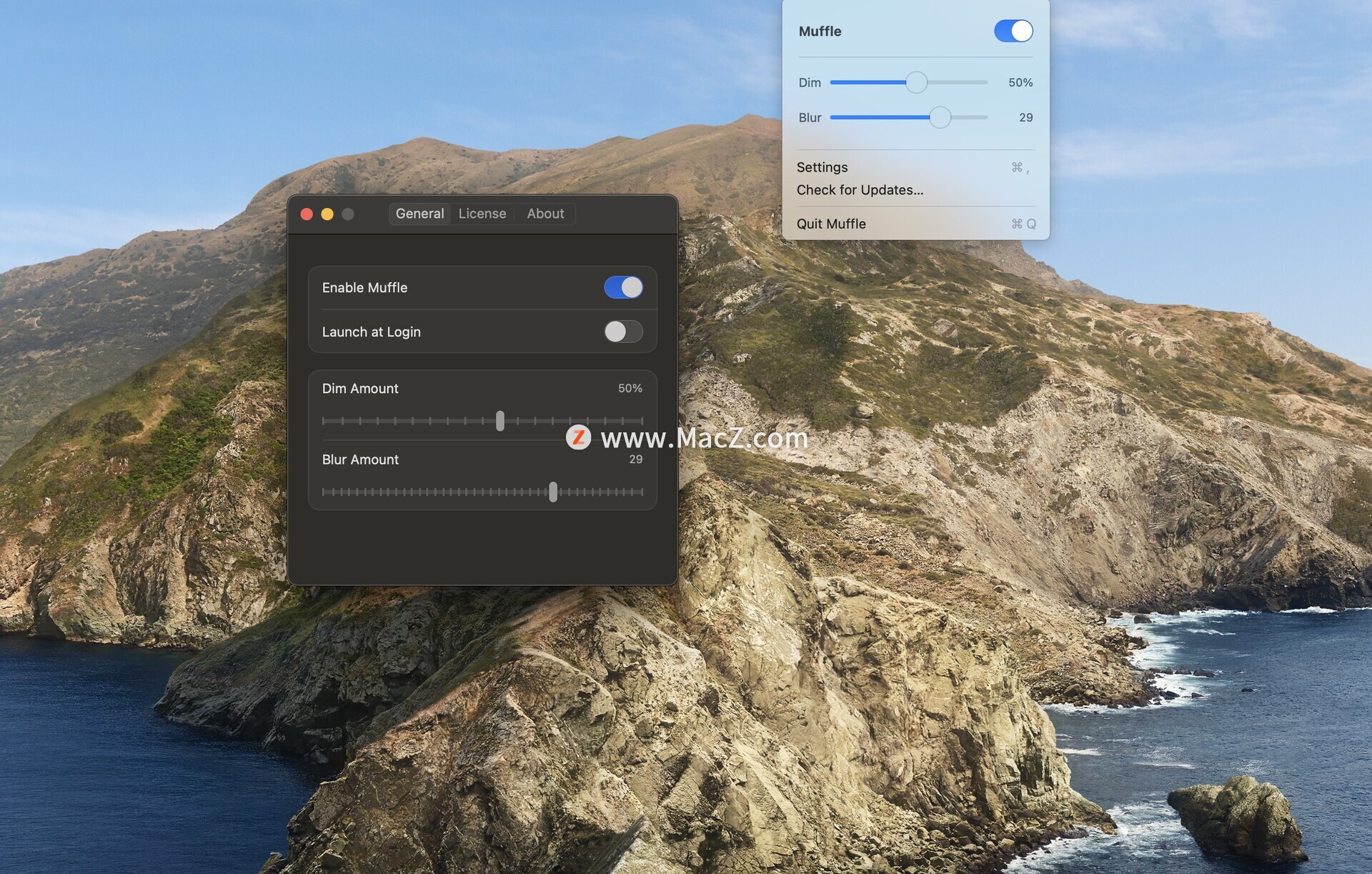
Task: Click the Blur slider knob in the menu
Action: (940, 117)
